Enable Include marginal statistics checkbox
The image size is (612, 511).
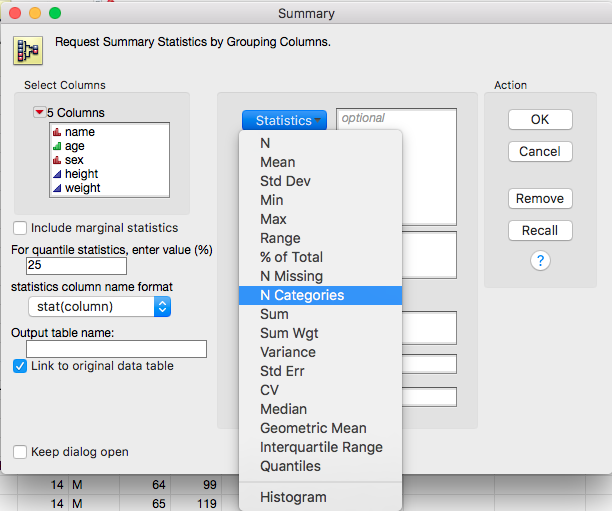coord(20,228)
